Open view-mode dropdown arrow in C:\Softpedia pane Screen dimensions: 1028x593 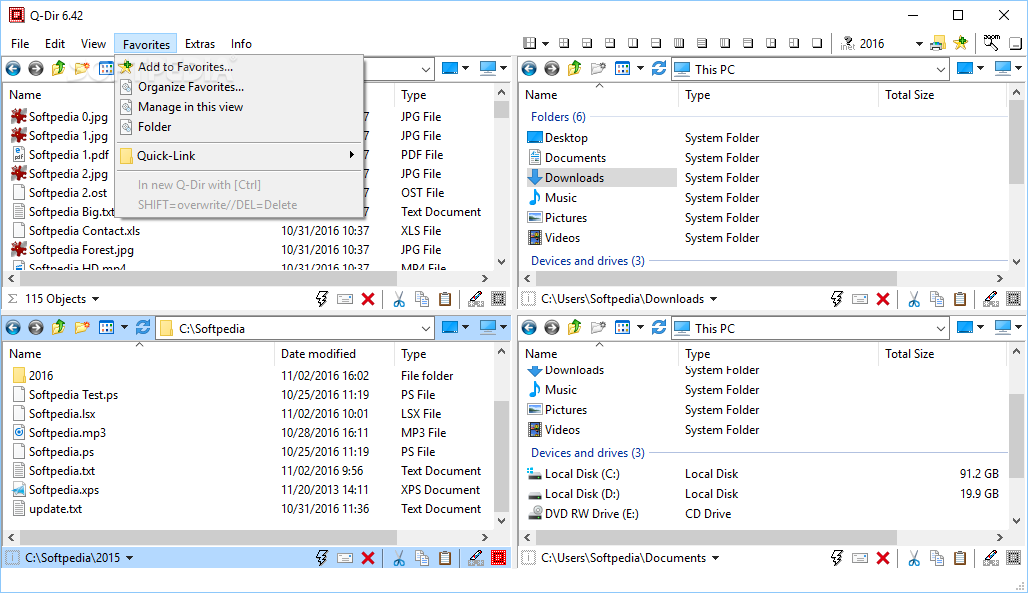coord(124,327)
